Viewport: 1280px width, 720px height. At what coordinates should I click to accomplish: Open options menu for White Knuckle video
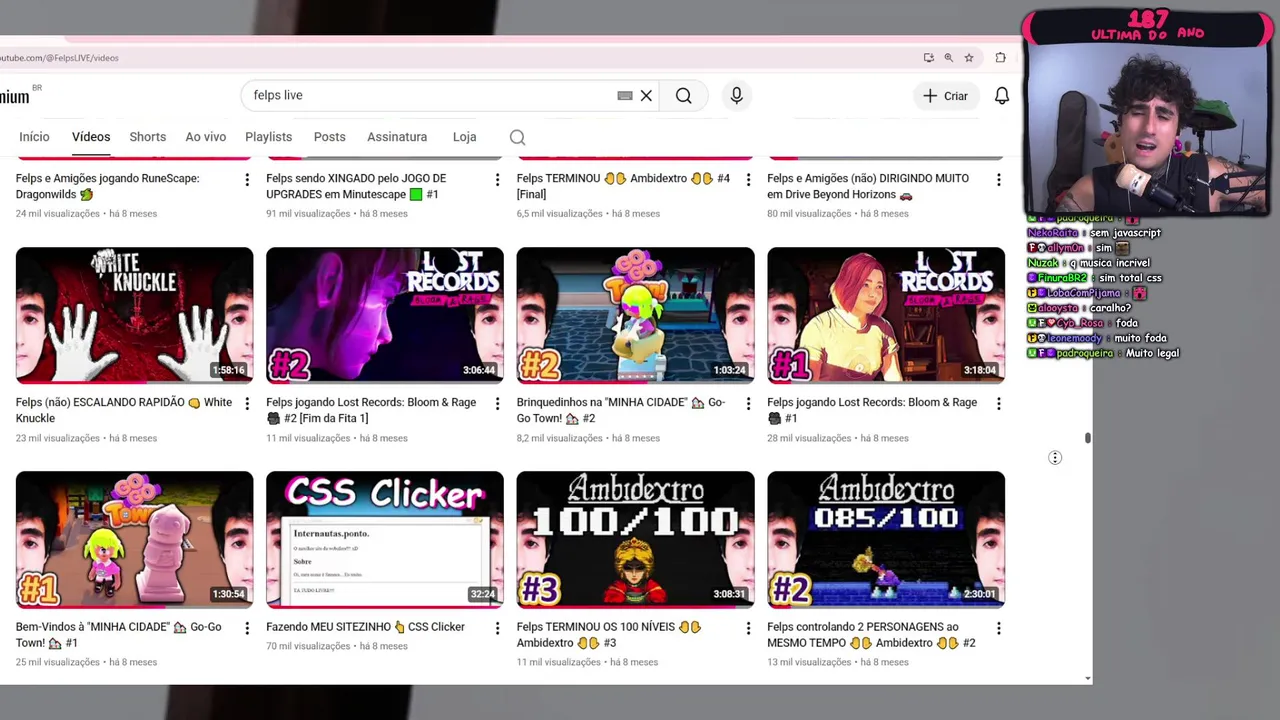click(247, 404)
